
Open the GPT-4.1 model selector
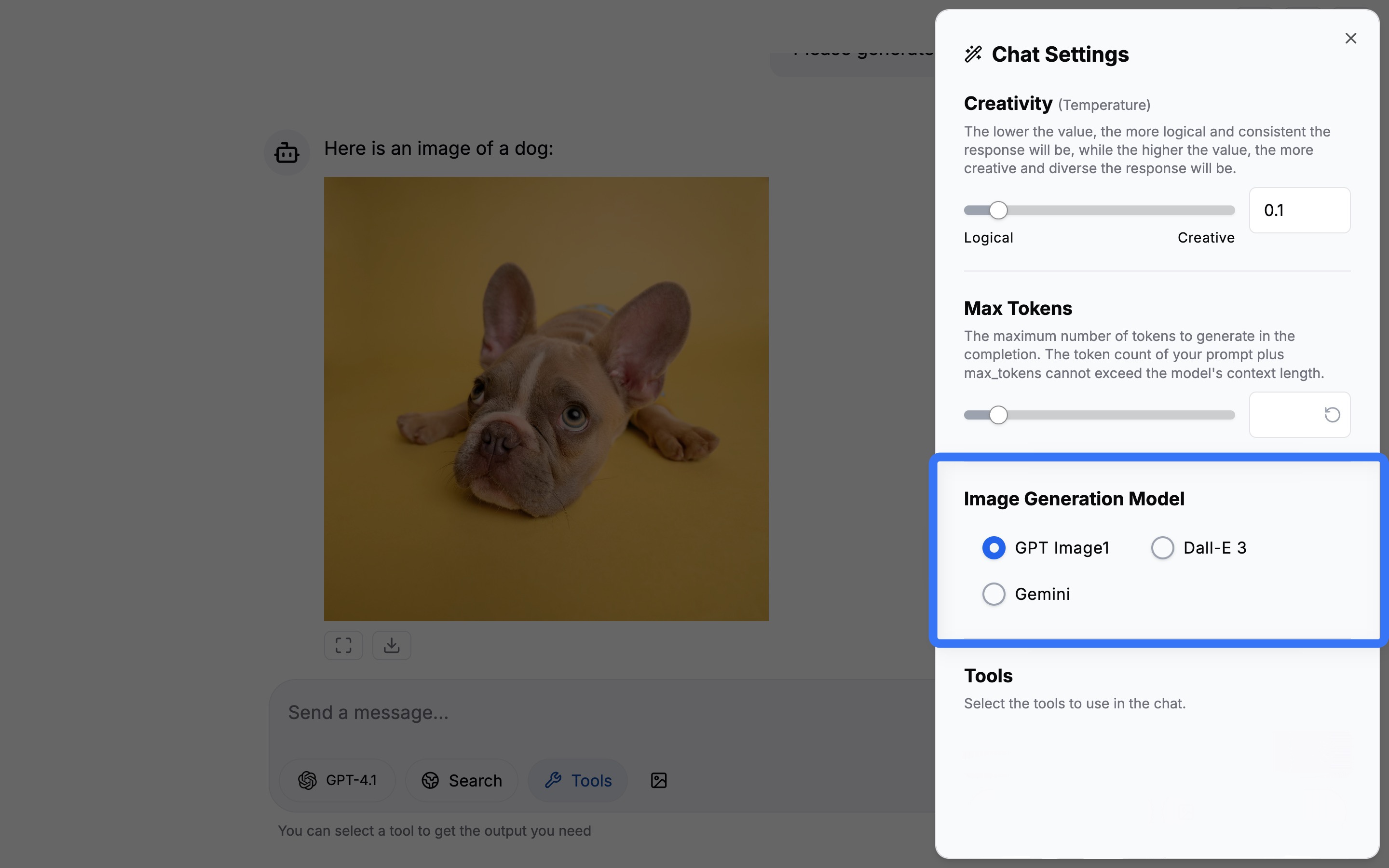pos(338,780)
